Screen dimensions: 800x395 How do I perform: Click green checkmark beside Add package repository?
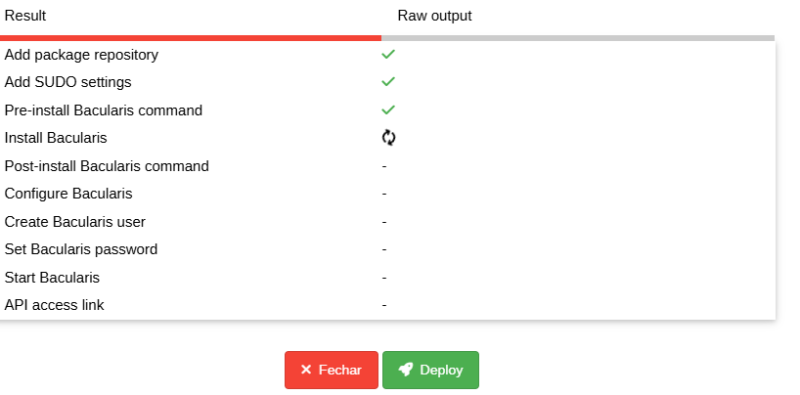coord(388,54)
